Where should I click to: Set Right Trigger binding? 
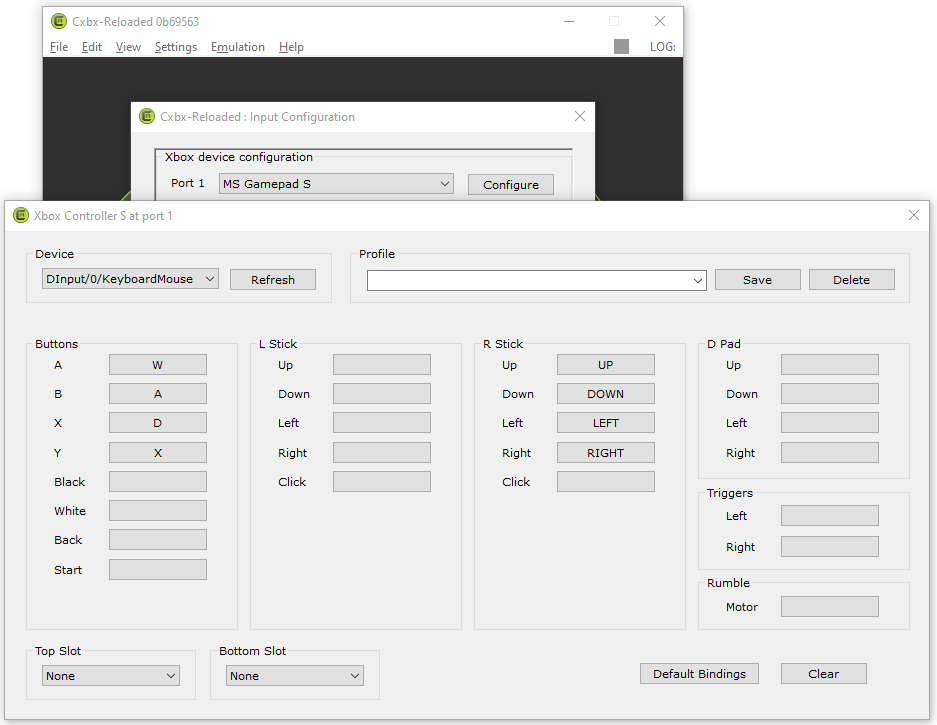[x=830, y=546]
